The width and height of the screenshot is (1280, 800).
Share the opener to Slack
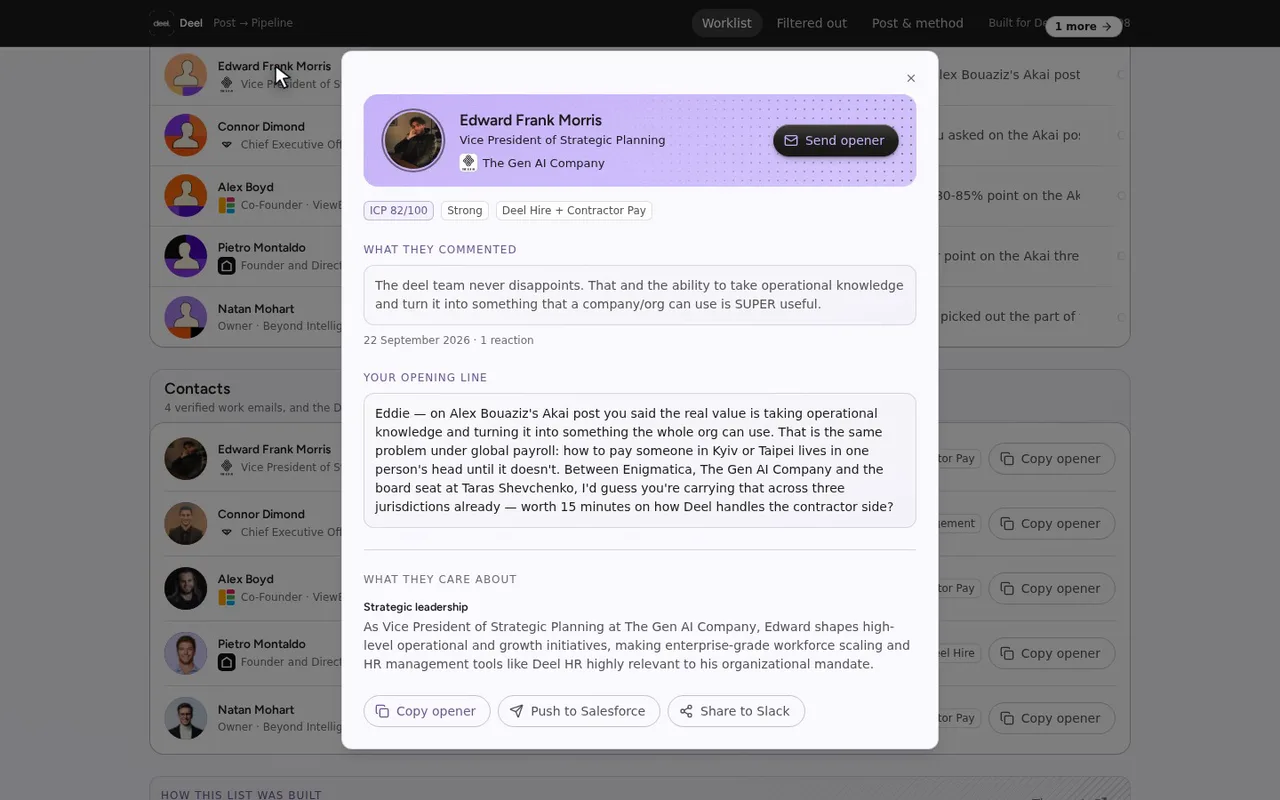tap(736, 711)
